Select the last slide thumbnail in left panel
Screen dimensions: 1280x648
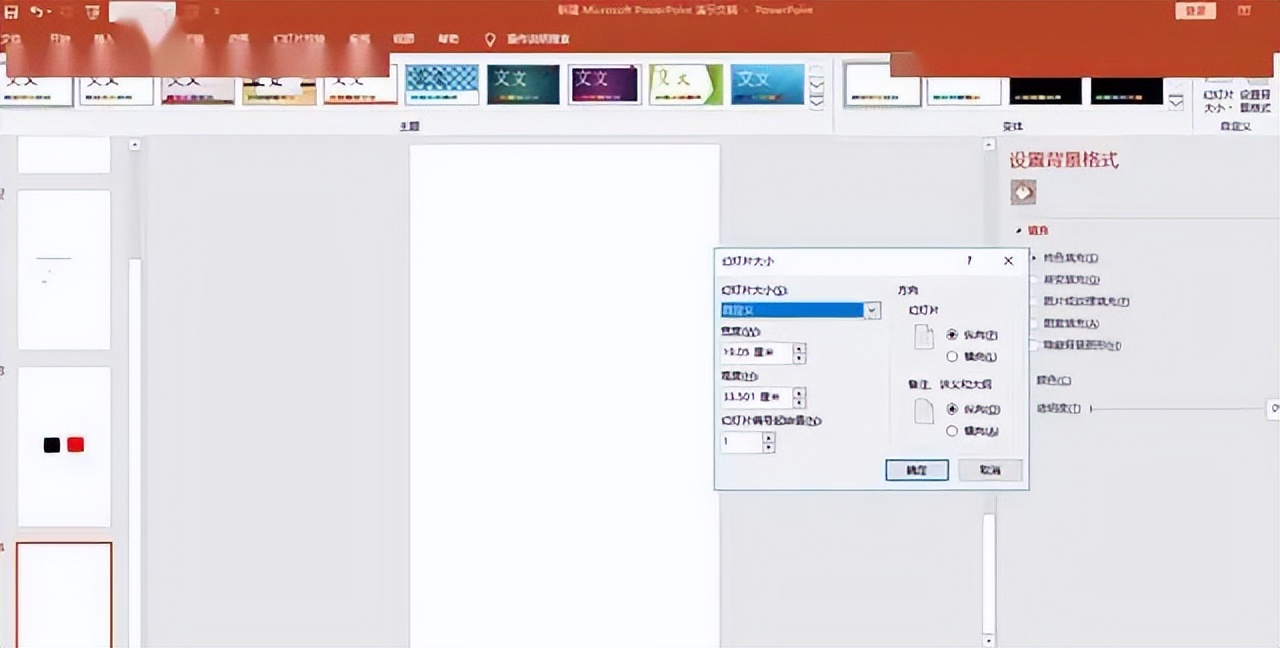(64, 595)
